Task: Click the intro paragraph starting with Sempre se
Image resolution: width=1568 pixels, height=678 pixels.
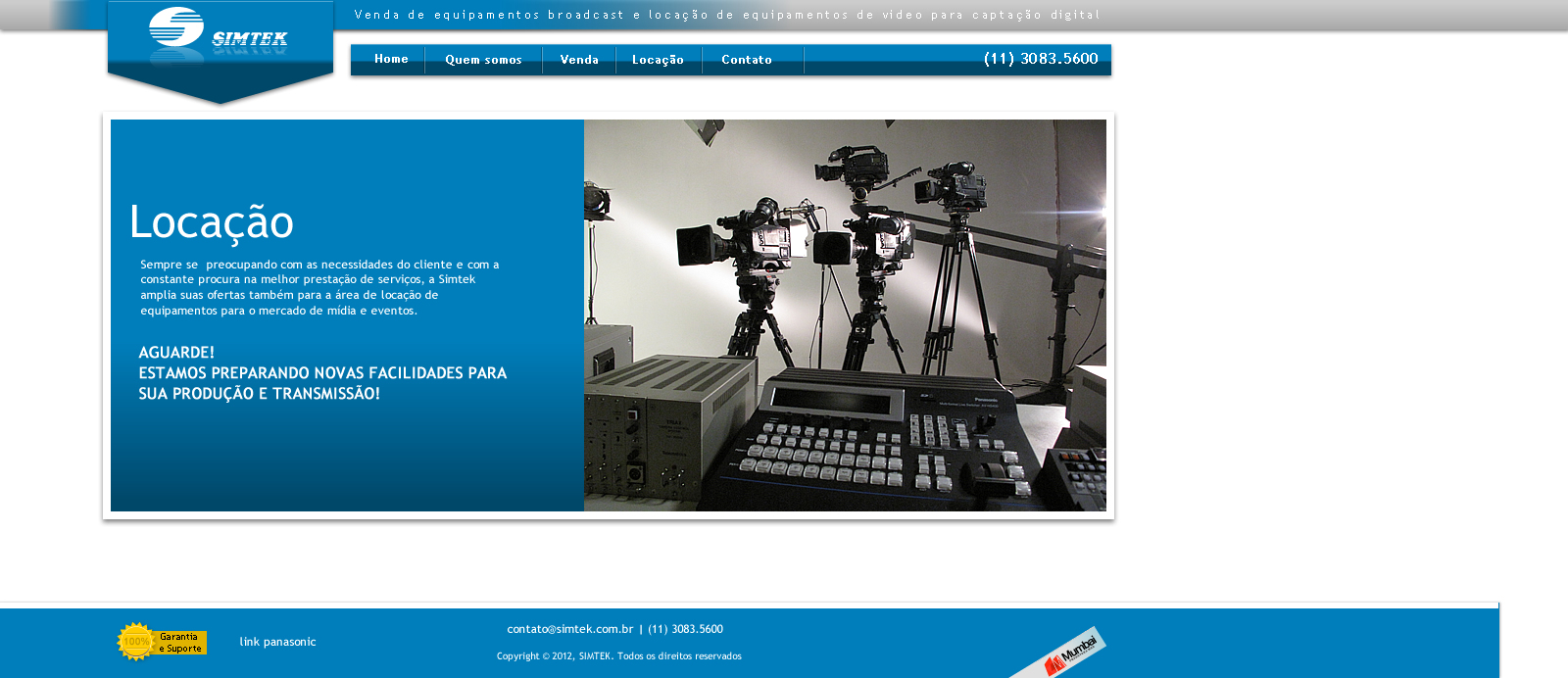Action: point(319,287)
